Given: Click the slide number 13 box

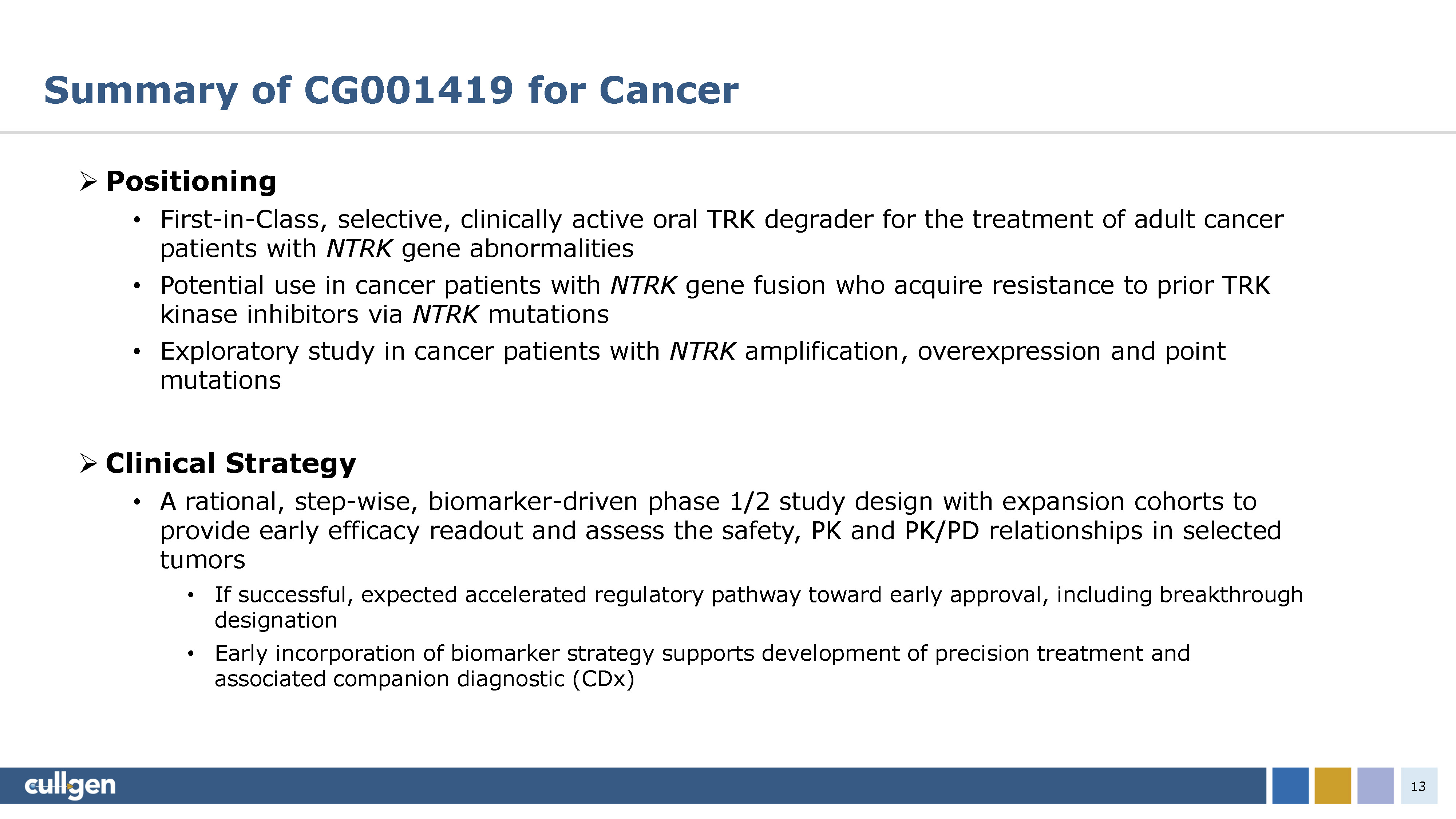Looking at the screenshot, I should (1419, 786).
